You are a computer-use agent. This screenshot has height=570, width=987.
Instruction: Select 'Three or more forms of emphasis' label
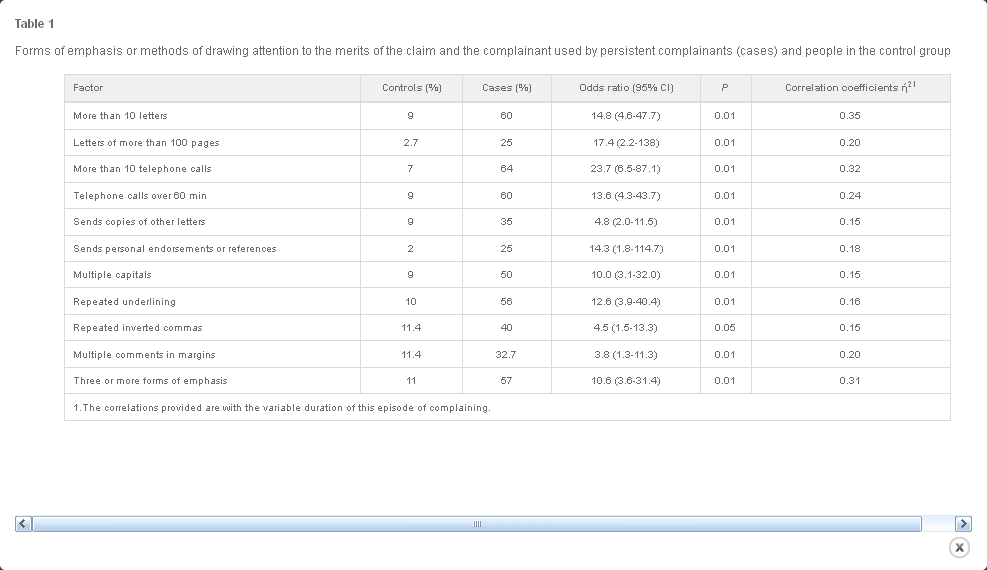[x=150, y=381]
